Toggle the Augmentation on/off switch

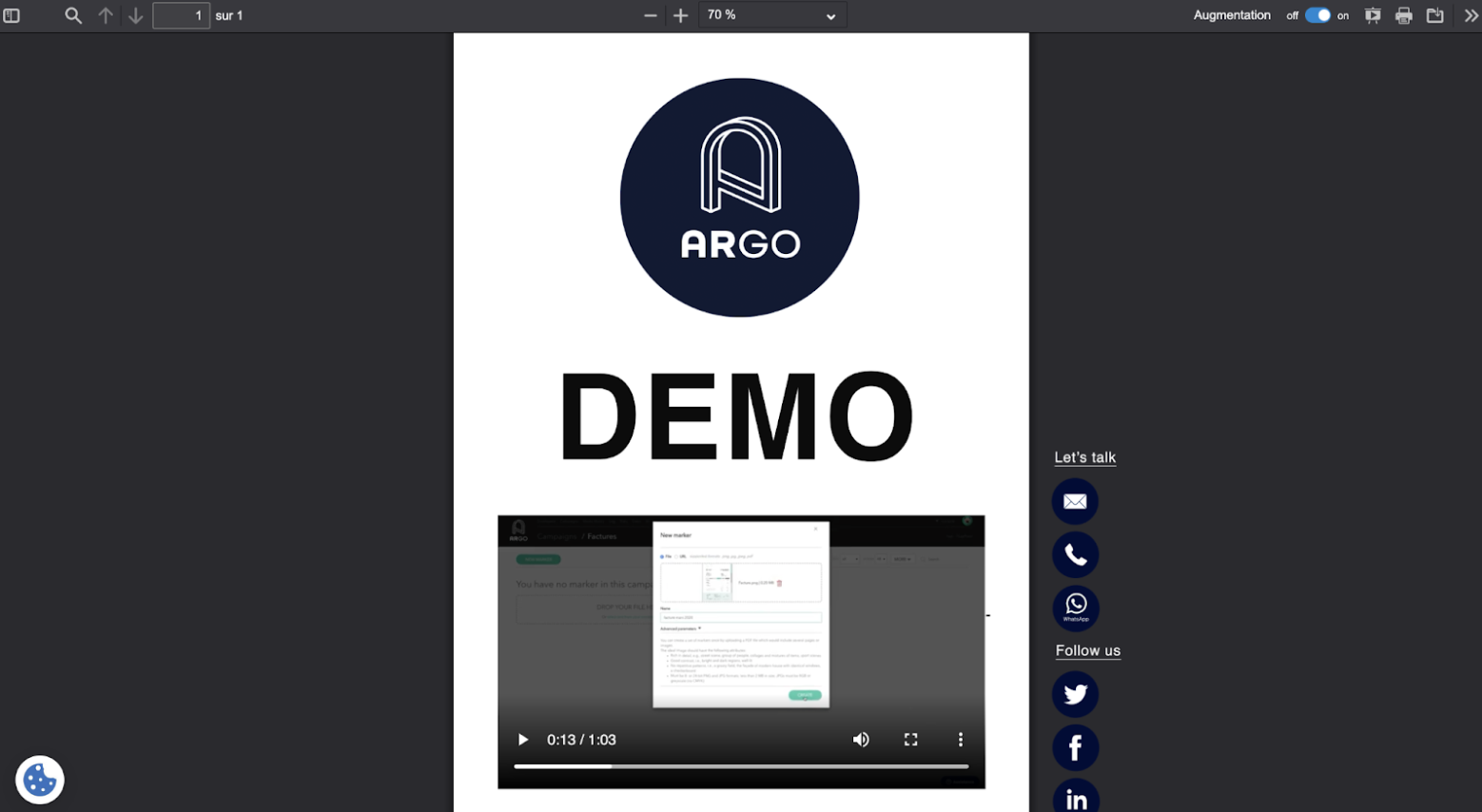(x=1317, y=15)
